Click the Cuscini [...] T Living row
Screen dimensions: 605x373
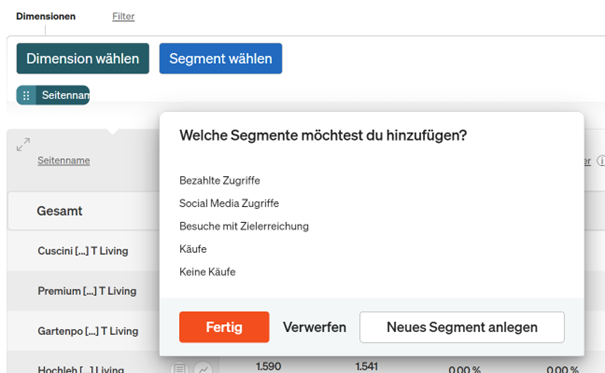(x=83, y=251)
